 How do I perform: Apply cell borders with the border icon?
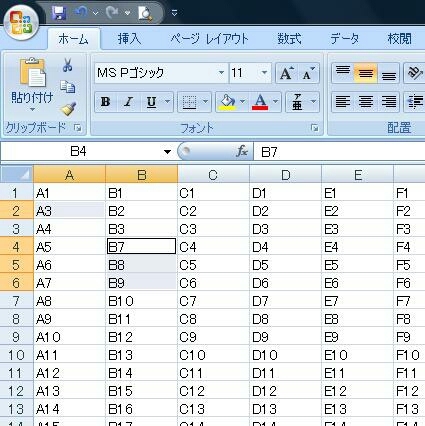point(189,102)
